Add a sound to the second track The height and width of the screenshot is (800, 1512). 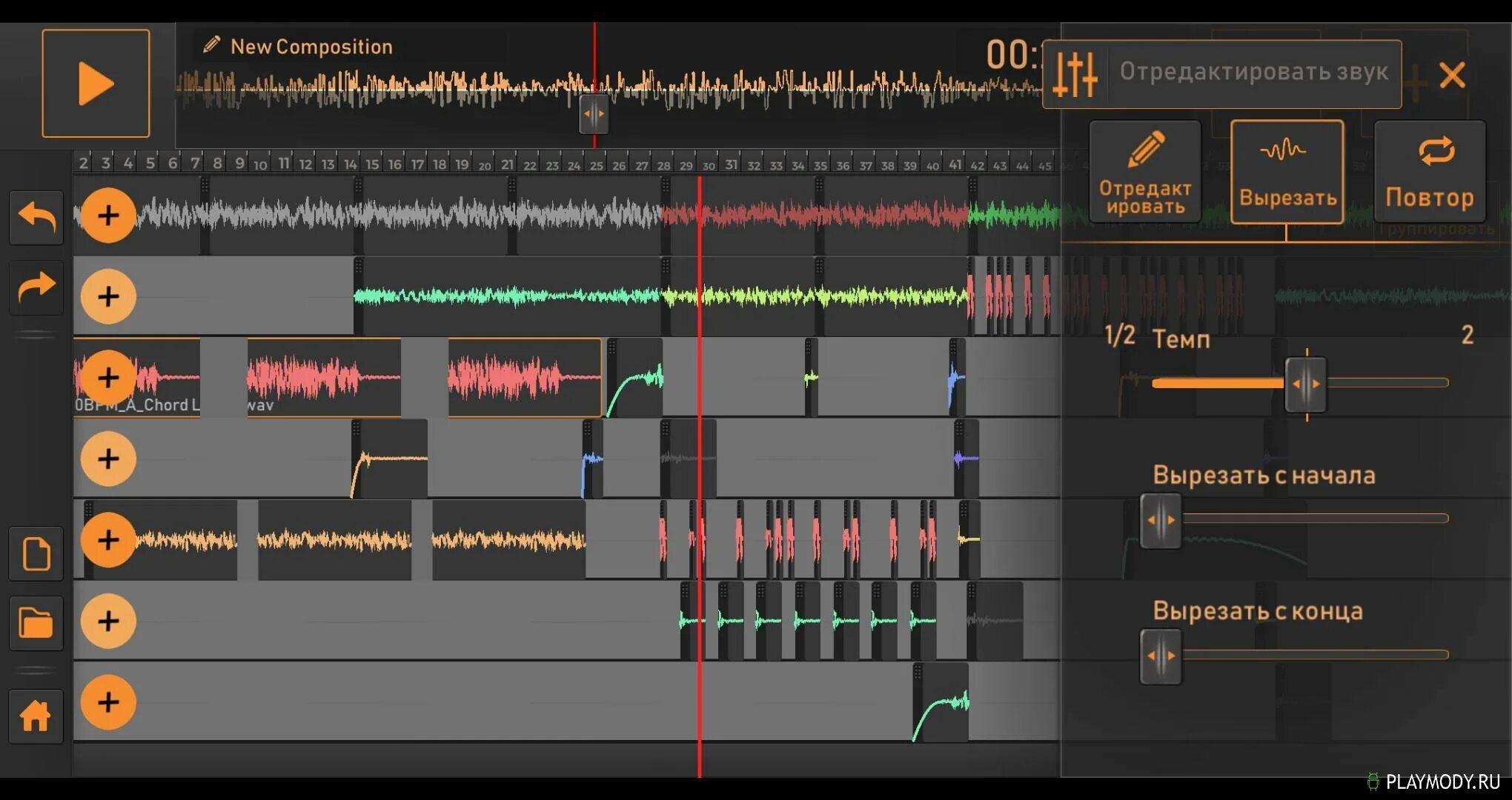coord(108,296)
